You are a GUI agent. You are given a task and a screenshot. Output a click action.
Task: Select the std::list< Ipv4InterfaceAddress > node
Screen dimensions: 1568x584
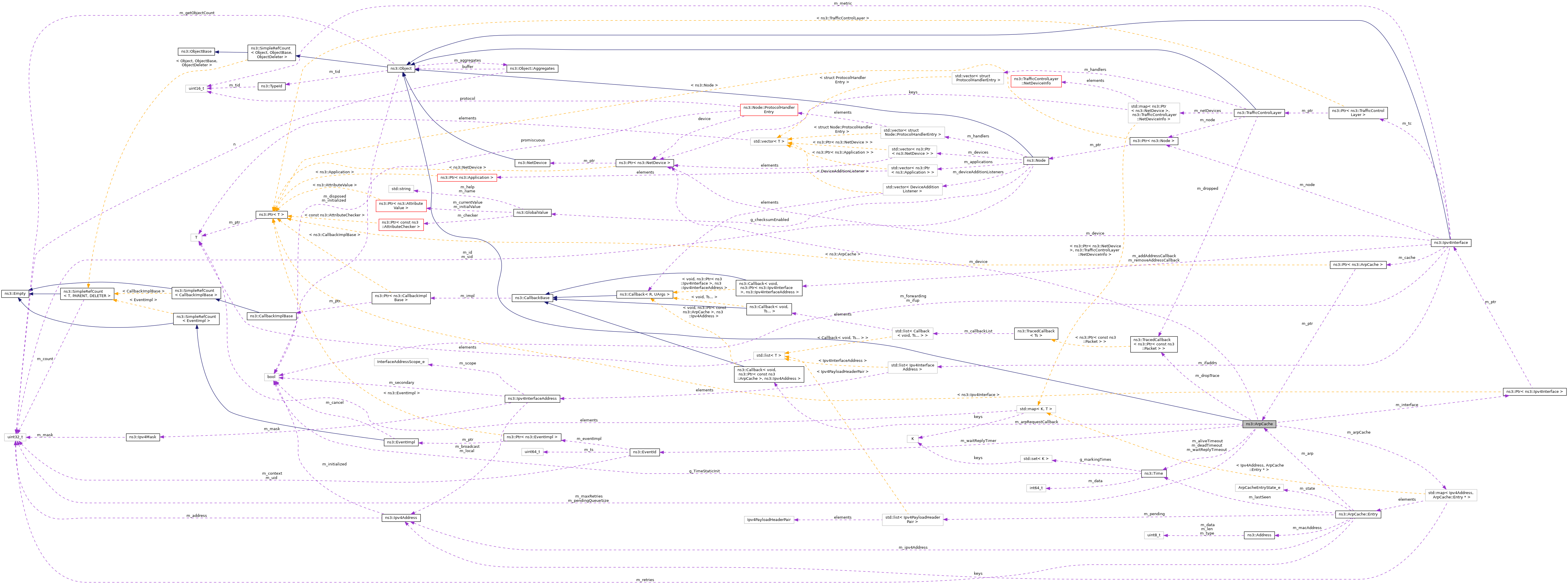tap(912, 367)
